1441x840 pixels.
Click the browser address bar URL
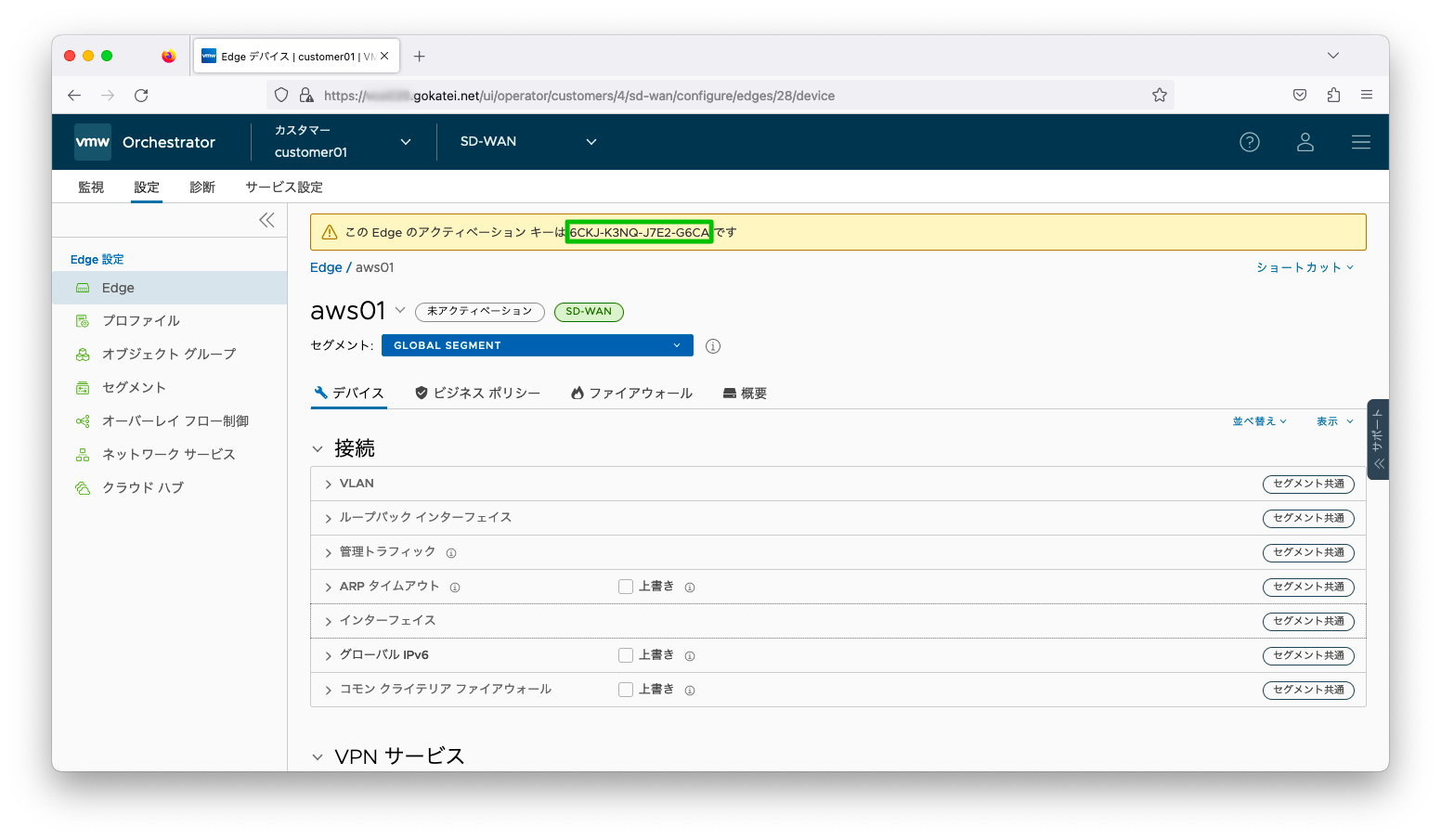pos(579,96)
